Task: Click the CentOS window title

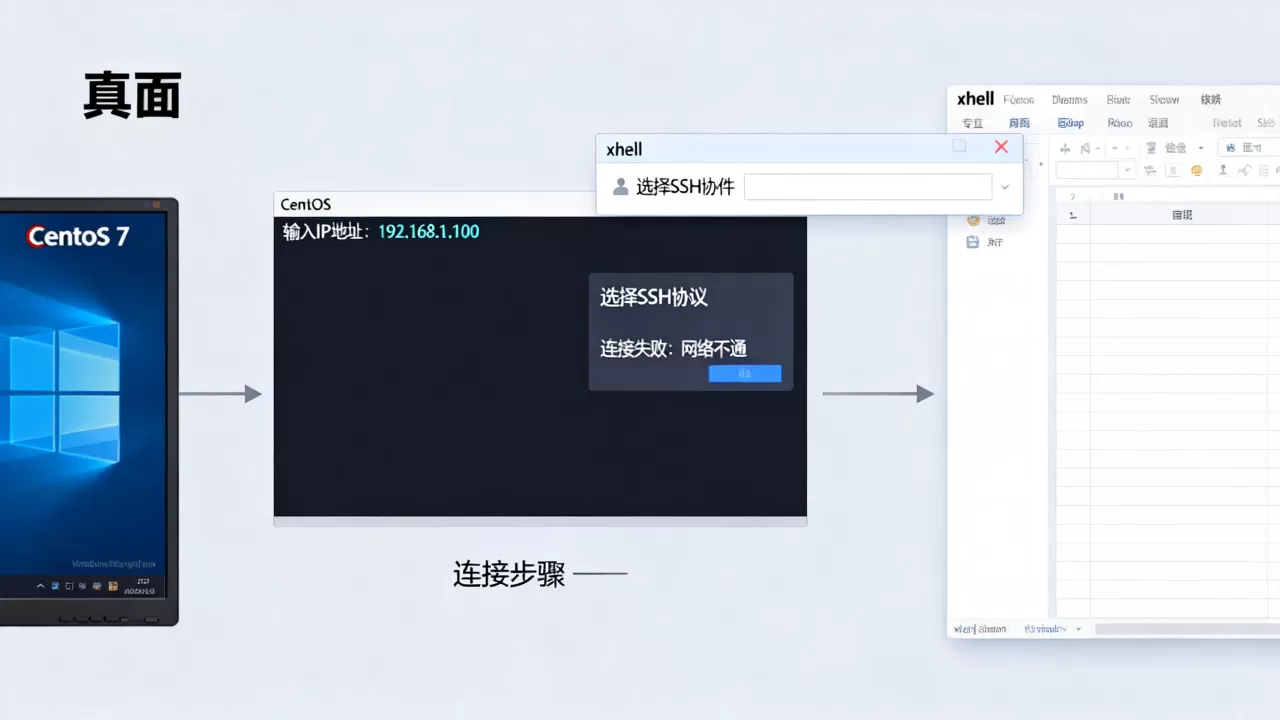Action: click(306, 204)
